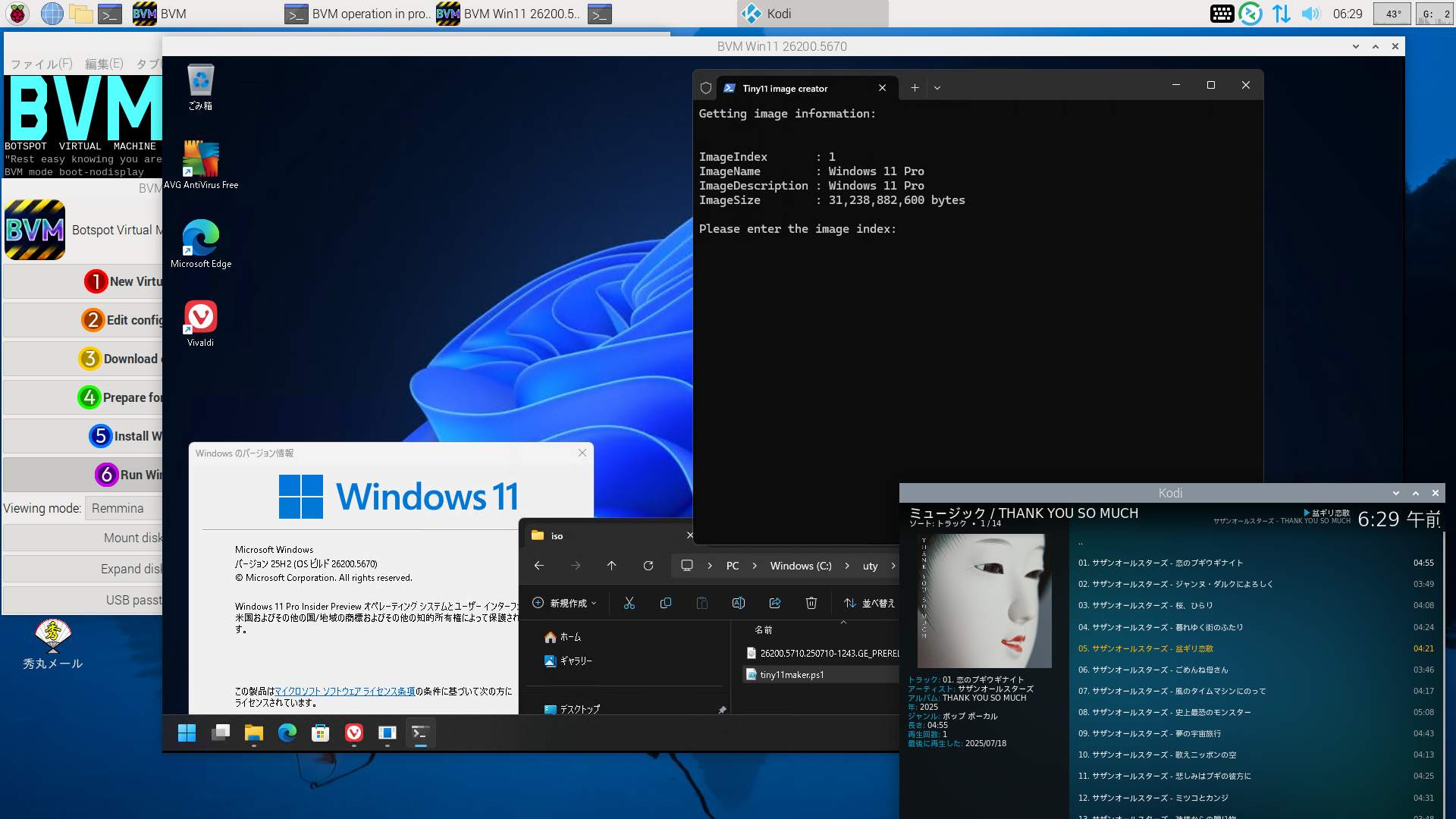Open the 秀丸メール desktop icon

(52, 645)
